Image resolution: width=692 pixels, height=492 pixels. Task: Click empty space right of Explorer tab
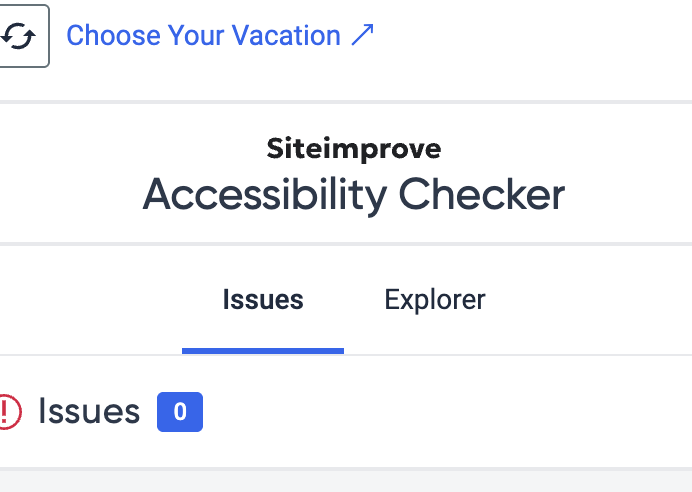587,300
